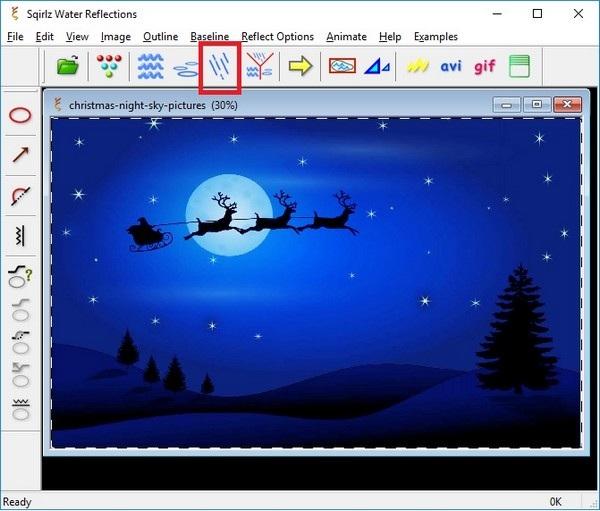The width and height of the screenshot is (600, 511).
Task: Select the red arrow pointer tool
Action: pyautogui.click(x=20, y=155)
